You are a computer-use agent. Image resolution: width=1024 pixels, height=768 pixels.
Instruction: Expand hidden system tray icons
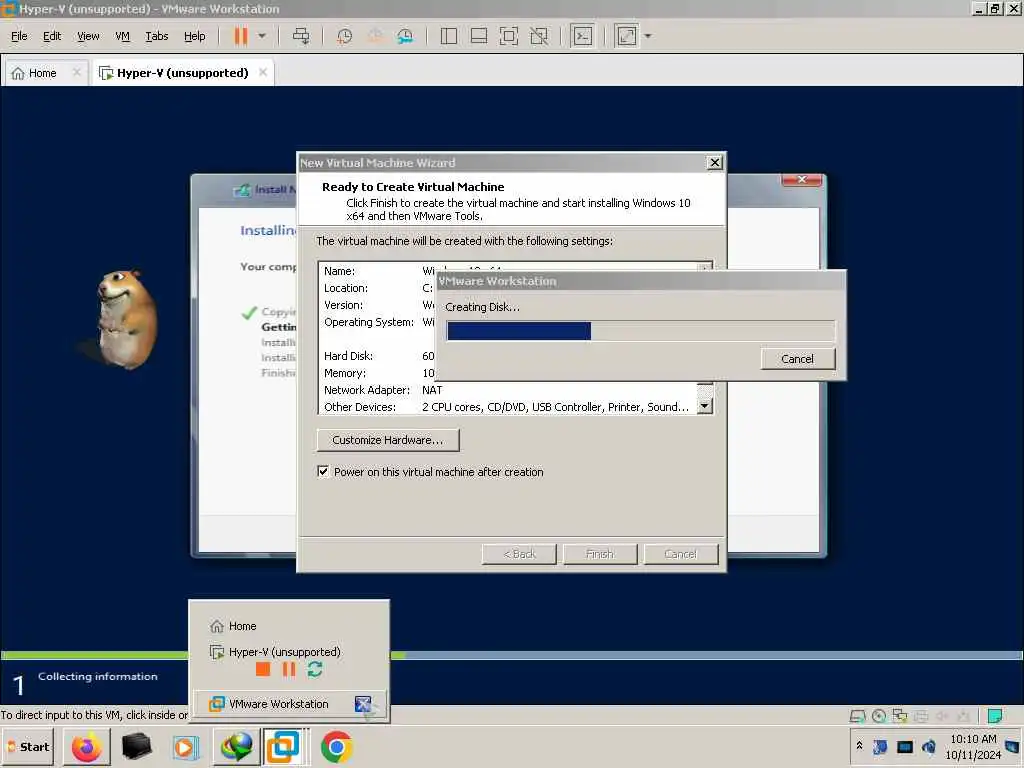(x=859, y=746)
